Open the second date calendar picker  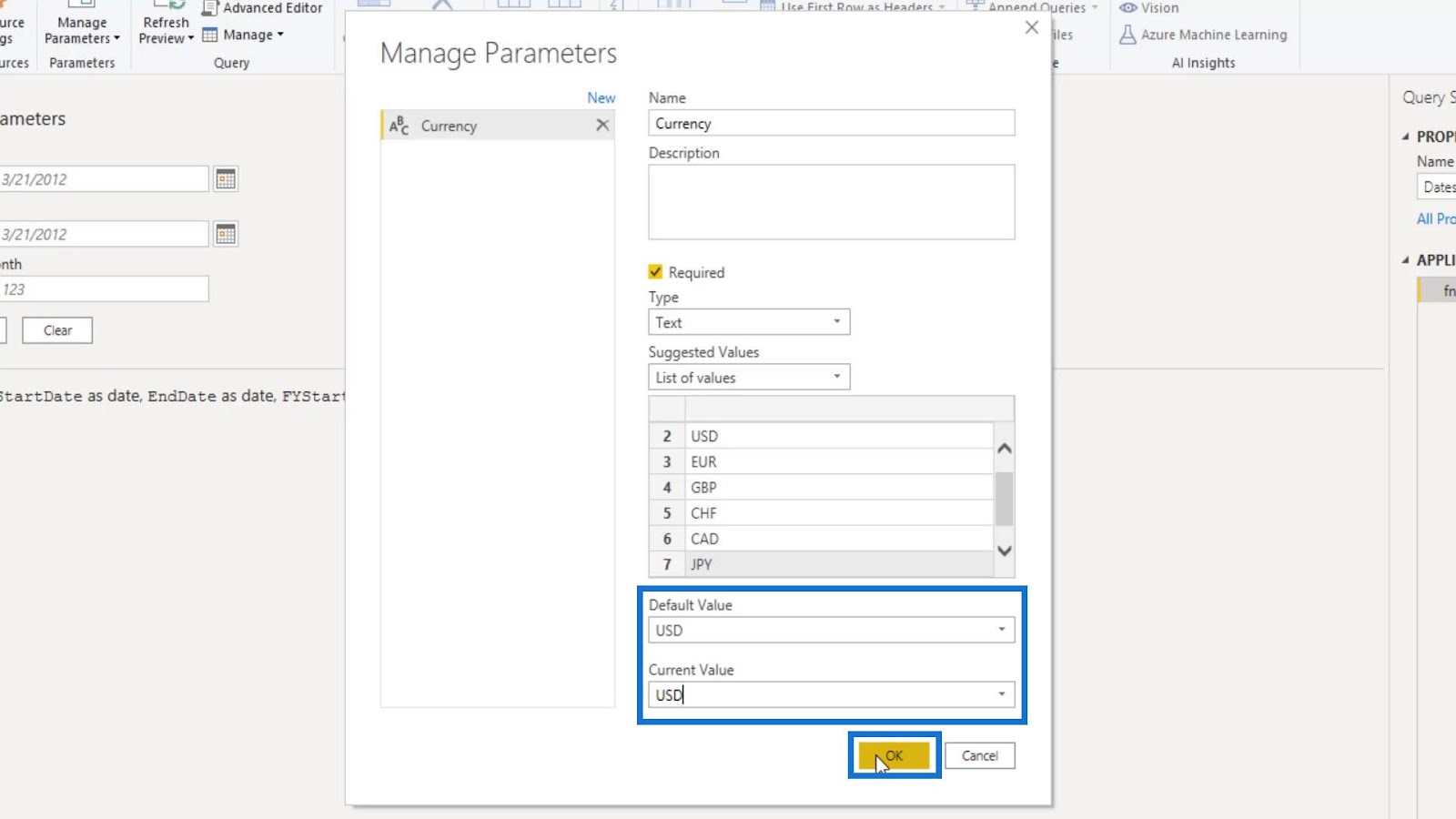(x=226, y=234)
